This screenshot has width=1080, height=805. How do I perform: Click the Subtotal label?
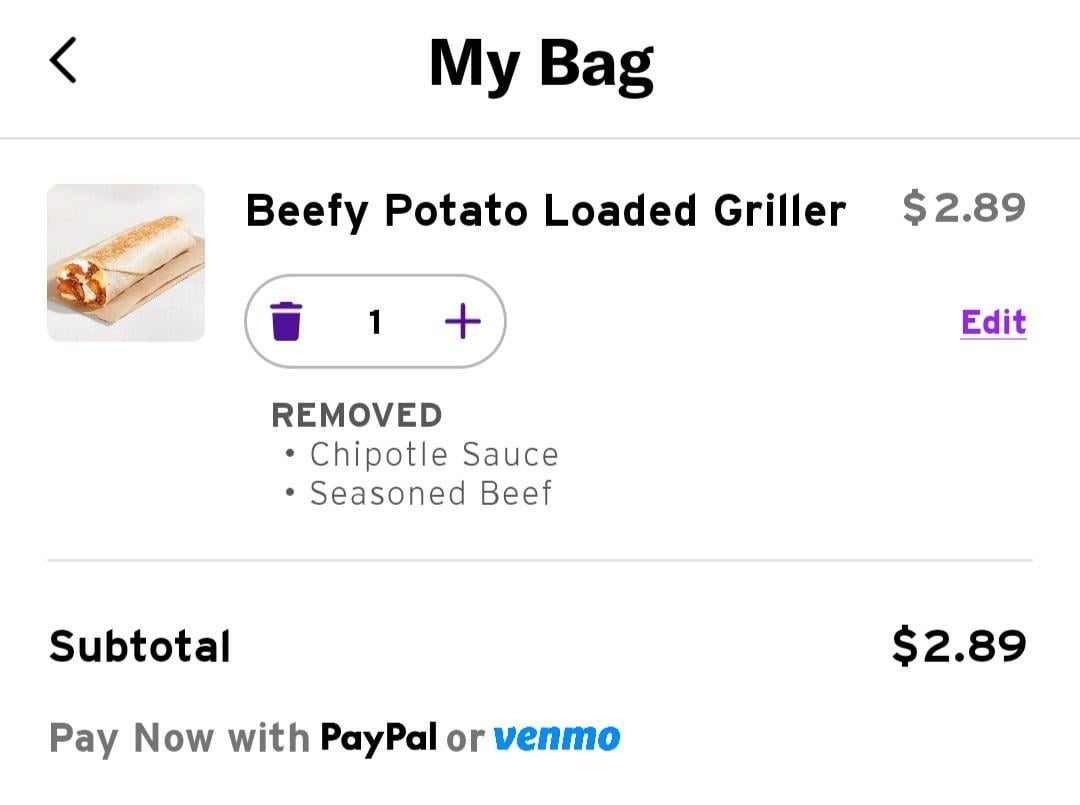pyautogui.click(x=140, y=646)
